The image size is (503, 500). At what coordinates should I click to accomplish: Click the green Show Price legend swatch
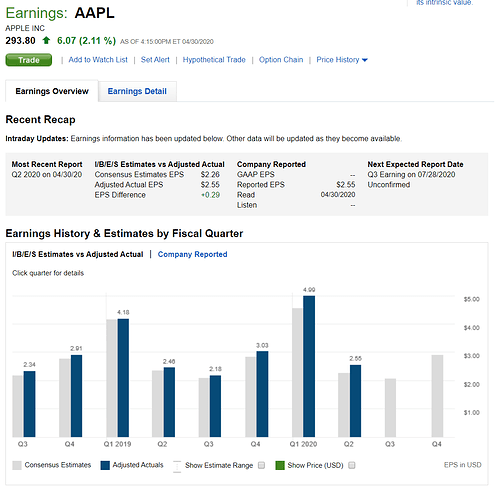click(280, 465)
